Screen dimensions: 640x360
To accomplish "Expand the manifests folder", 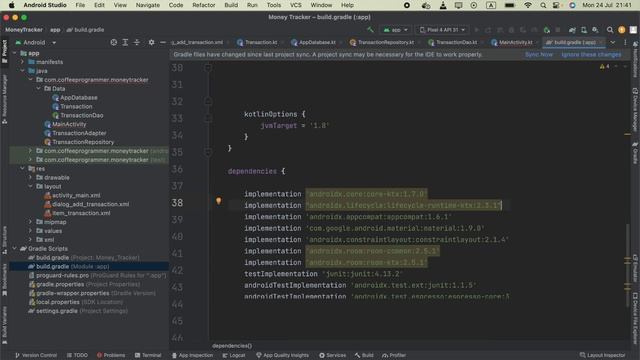I will click(x=22, y=62).
